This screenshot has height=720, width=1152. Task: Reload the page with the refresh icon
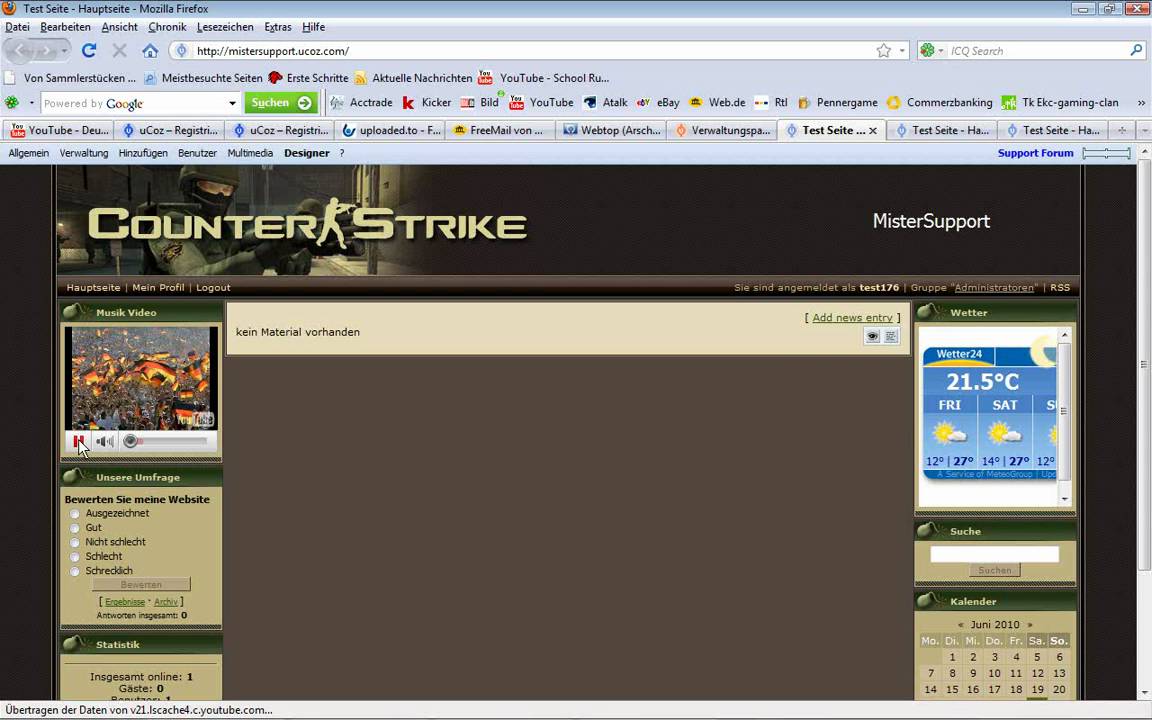point(89,50)
